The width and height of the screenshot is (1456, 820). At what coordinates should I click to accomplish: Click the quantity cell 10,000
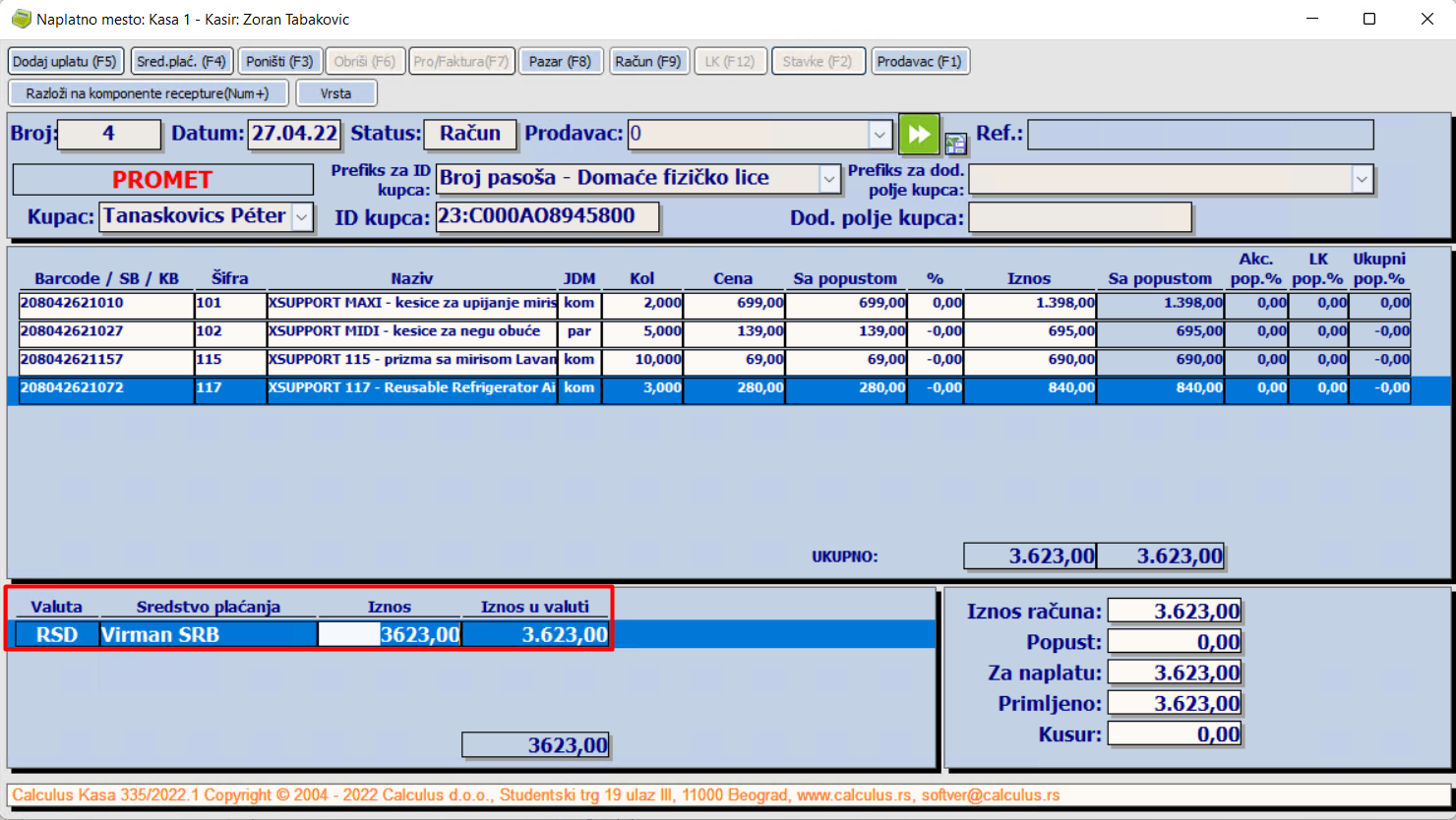642,361
